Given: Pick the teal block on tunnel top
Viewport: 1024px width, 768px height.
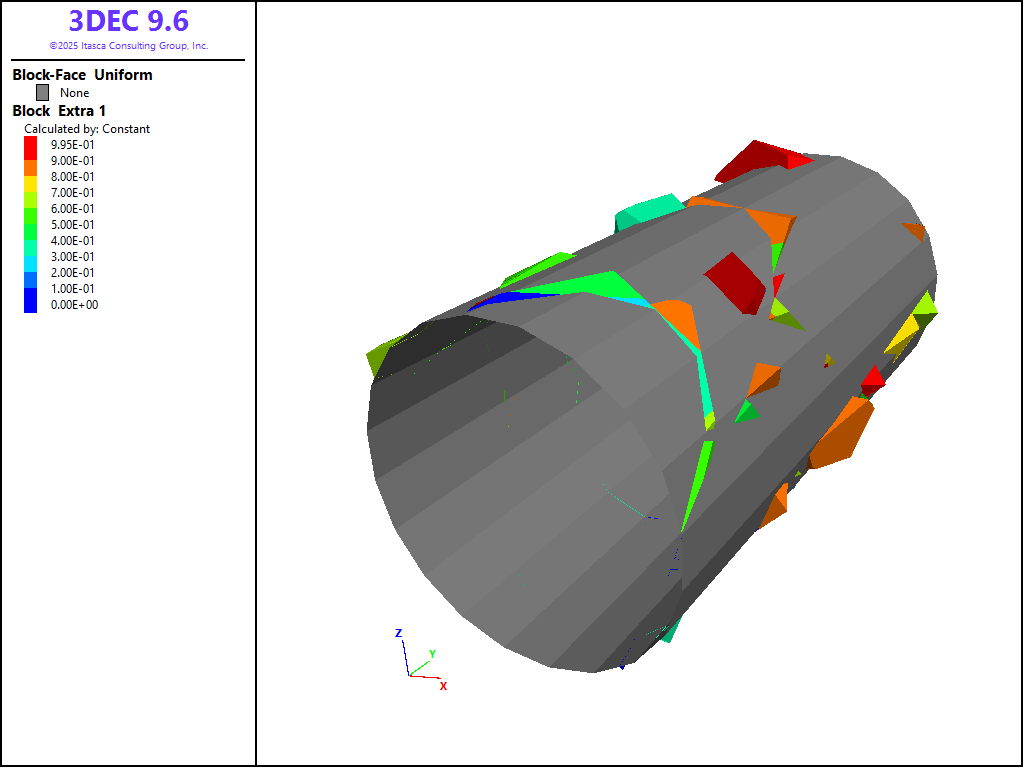Looking at the screenshot, I should pos(648,209).
